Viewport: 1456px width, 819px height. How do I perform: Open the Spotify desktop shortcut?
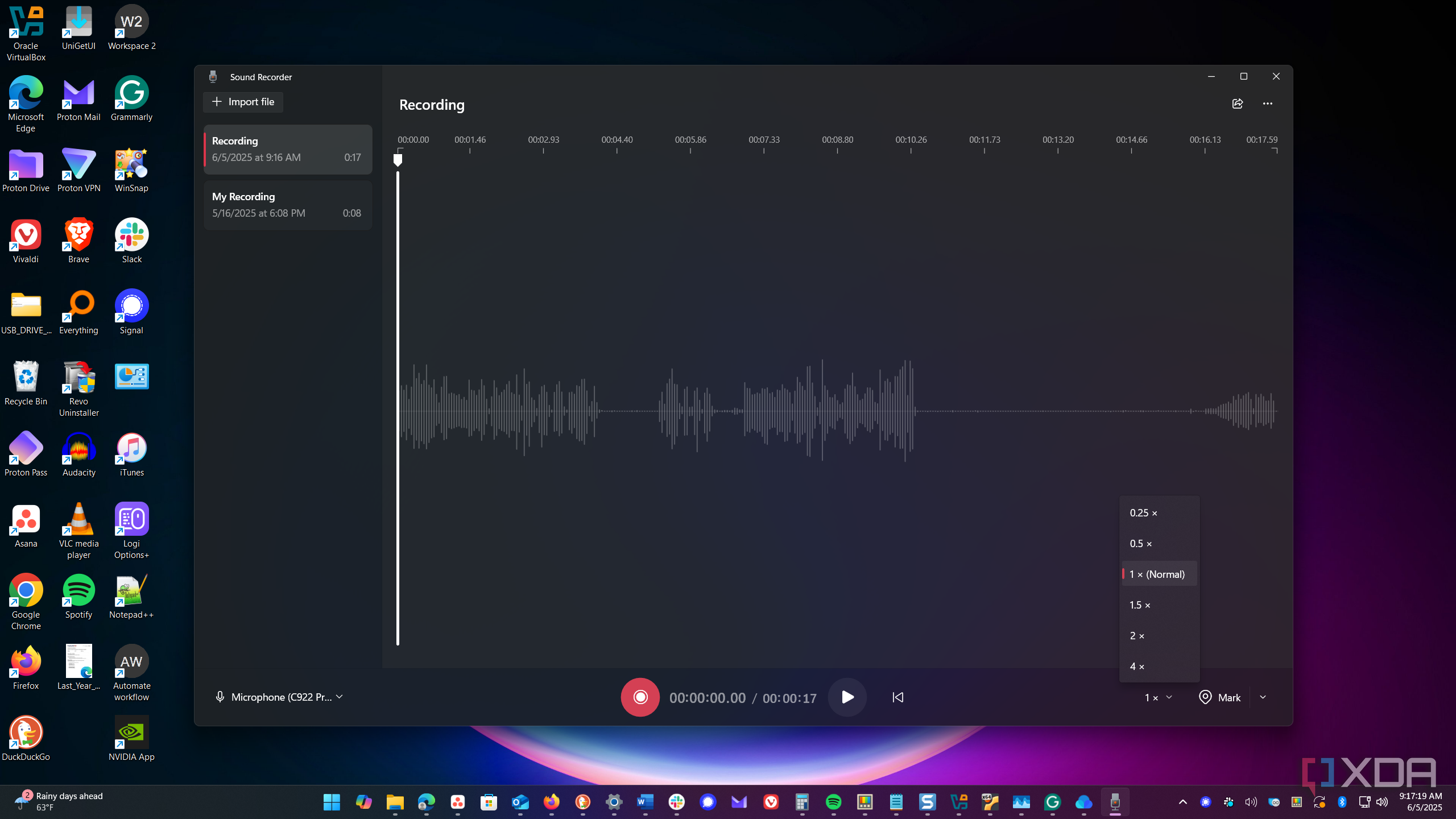(78, 597)
